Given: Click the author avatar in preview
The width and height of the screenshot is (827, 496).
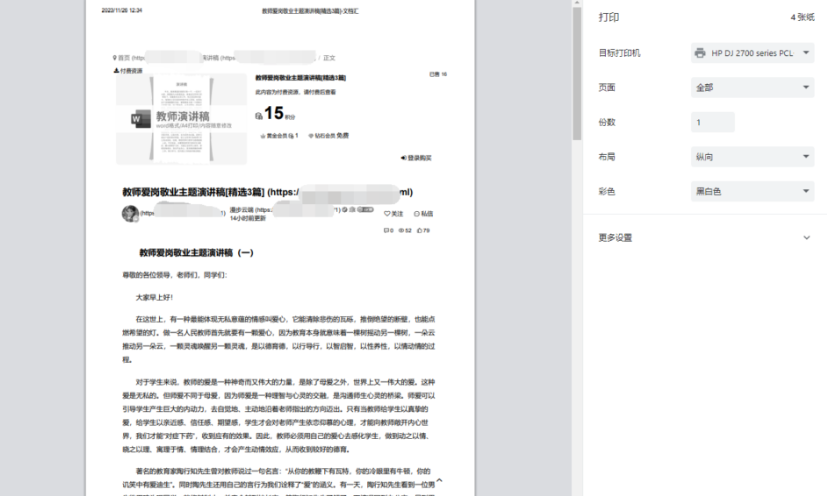Looking at the screenshot, I should [x=130, y=214].
